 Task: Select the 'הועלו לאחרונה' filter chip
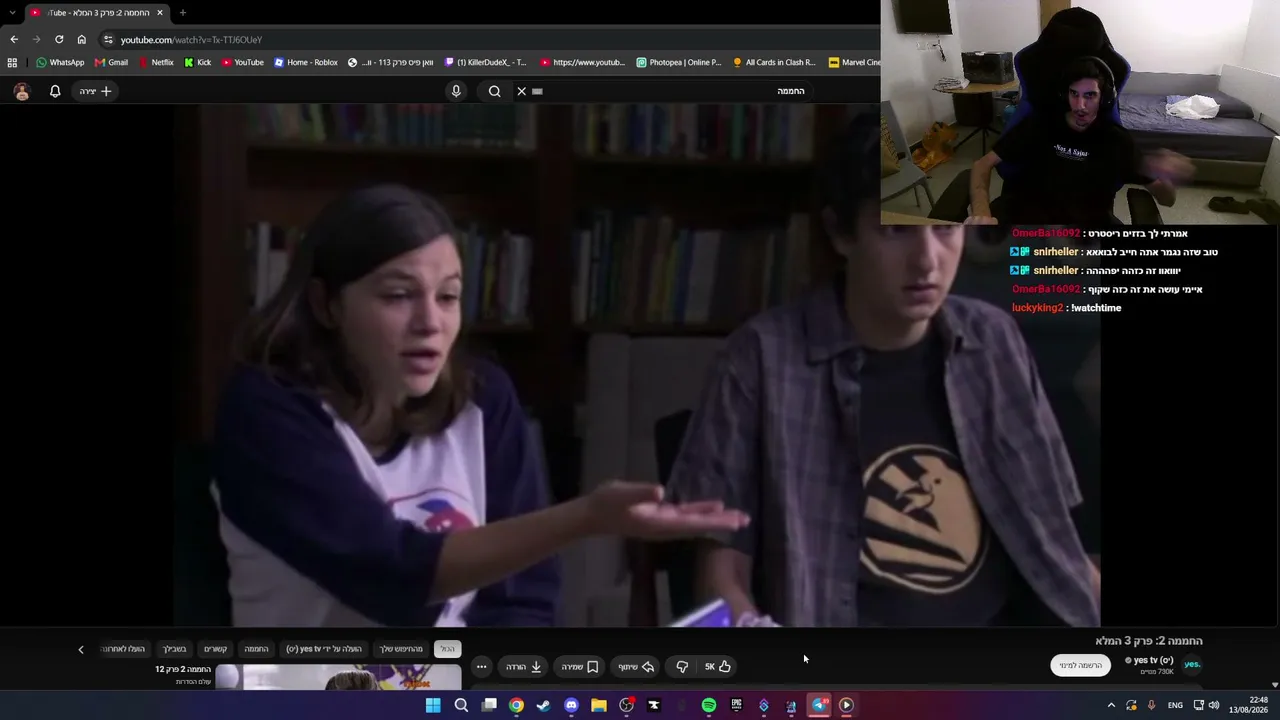[x=123, y=649]
